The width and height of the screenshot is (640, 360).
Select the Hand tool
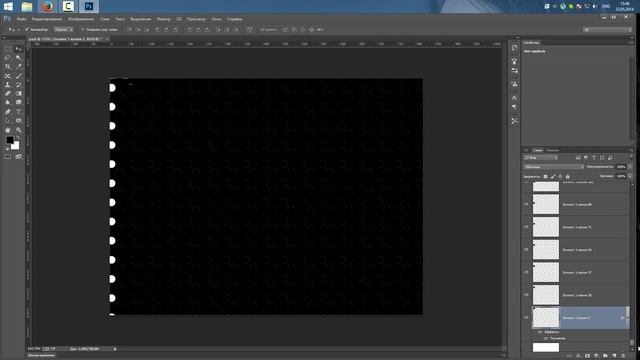point(7,130)
